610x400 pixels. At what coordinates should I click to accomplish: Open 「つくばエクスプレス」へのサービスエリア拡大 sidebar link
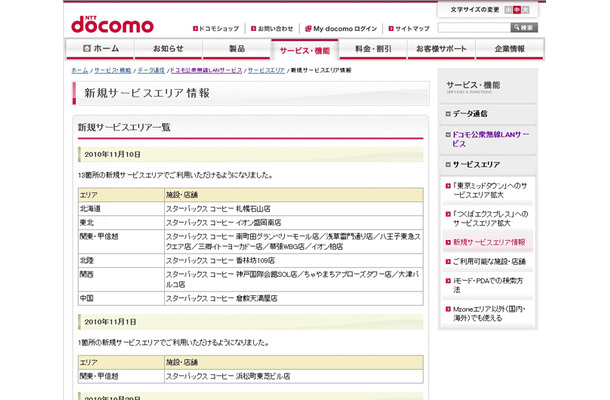pos(490,219)
